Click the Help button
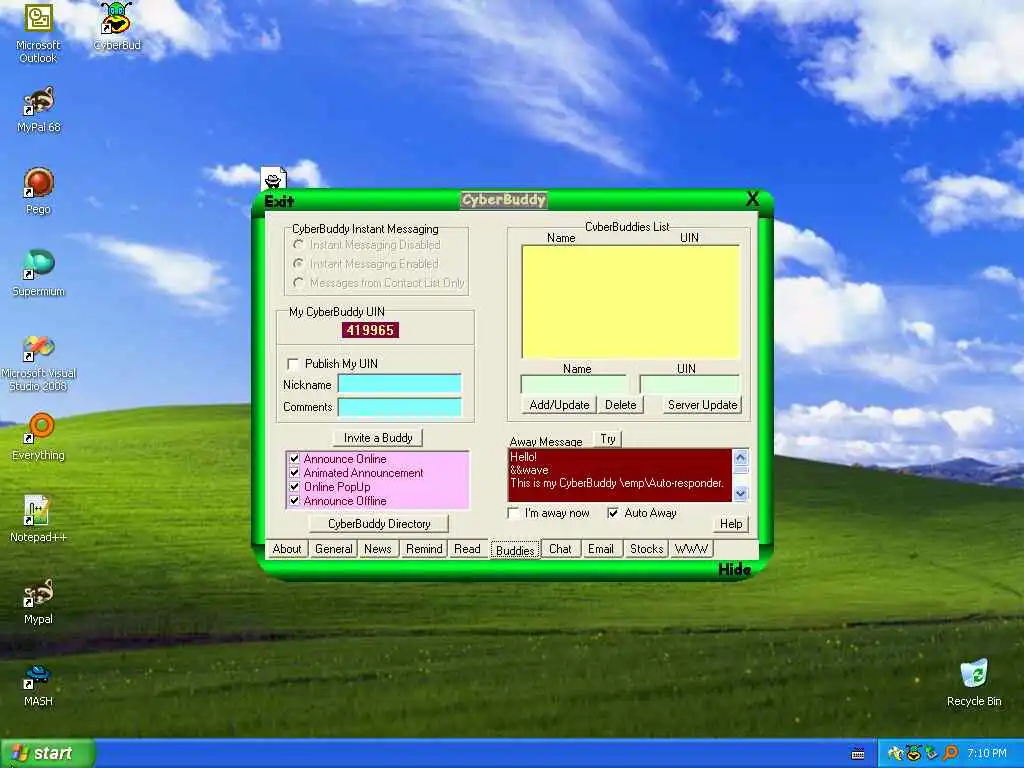This screenshot has height=768, width=1024. 731,524
